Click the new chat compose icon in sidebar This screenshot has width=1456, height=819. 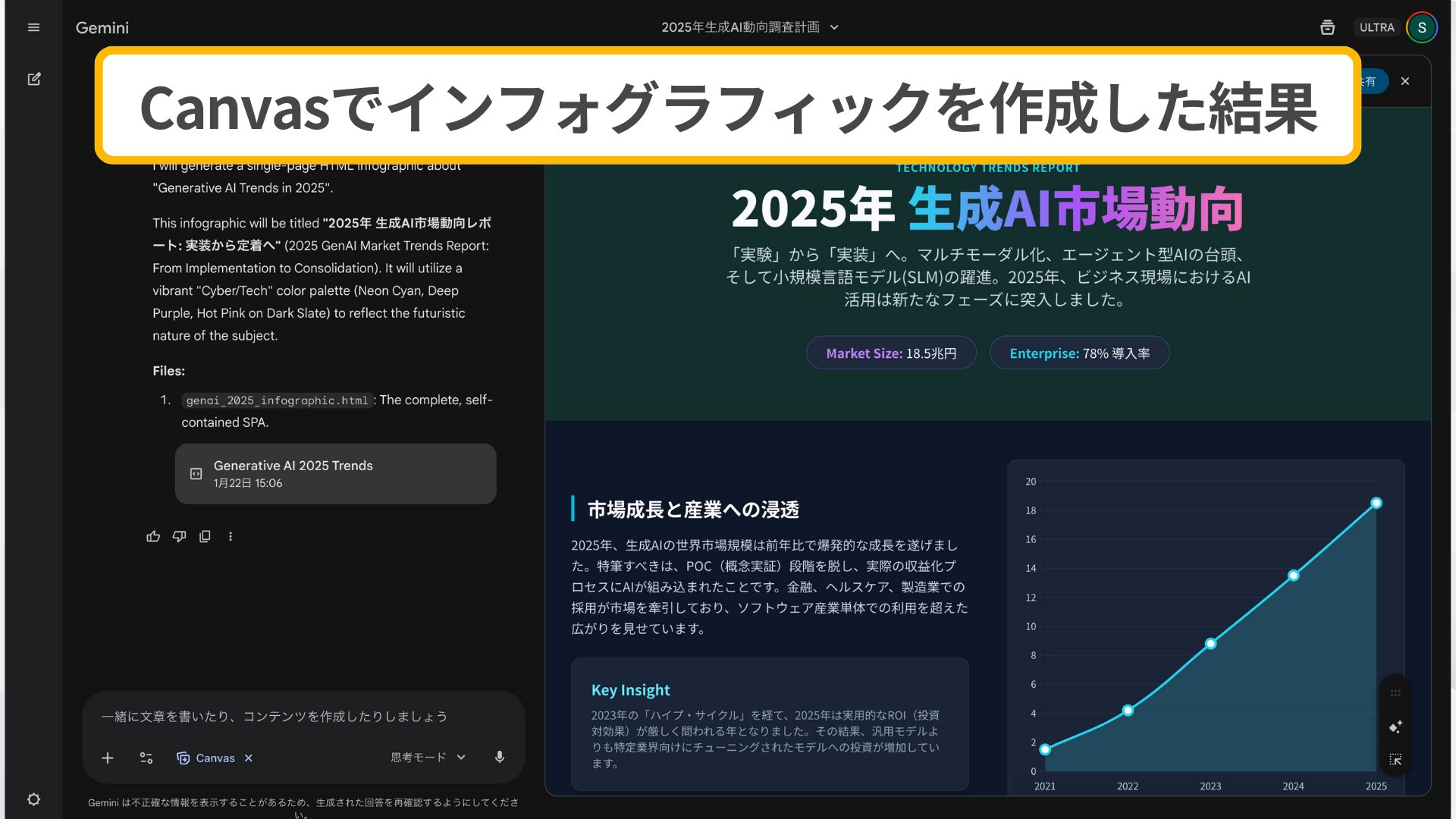pyautogui.click(x=33, y=79)
